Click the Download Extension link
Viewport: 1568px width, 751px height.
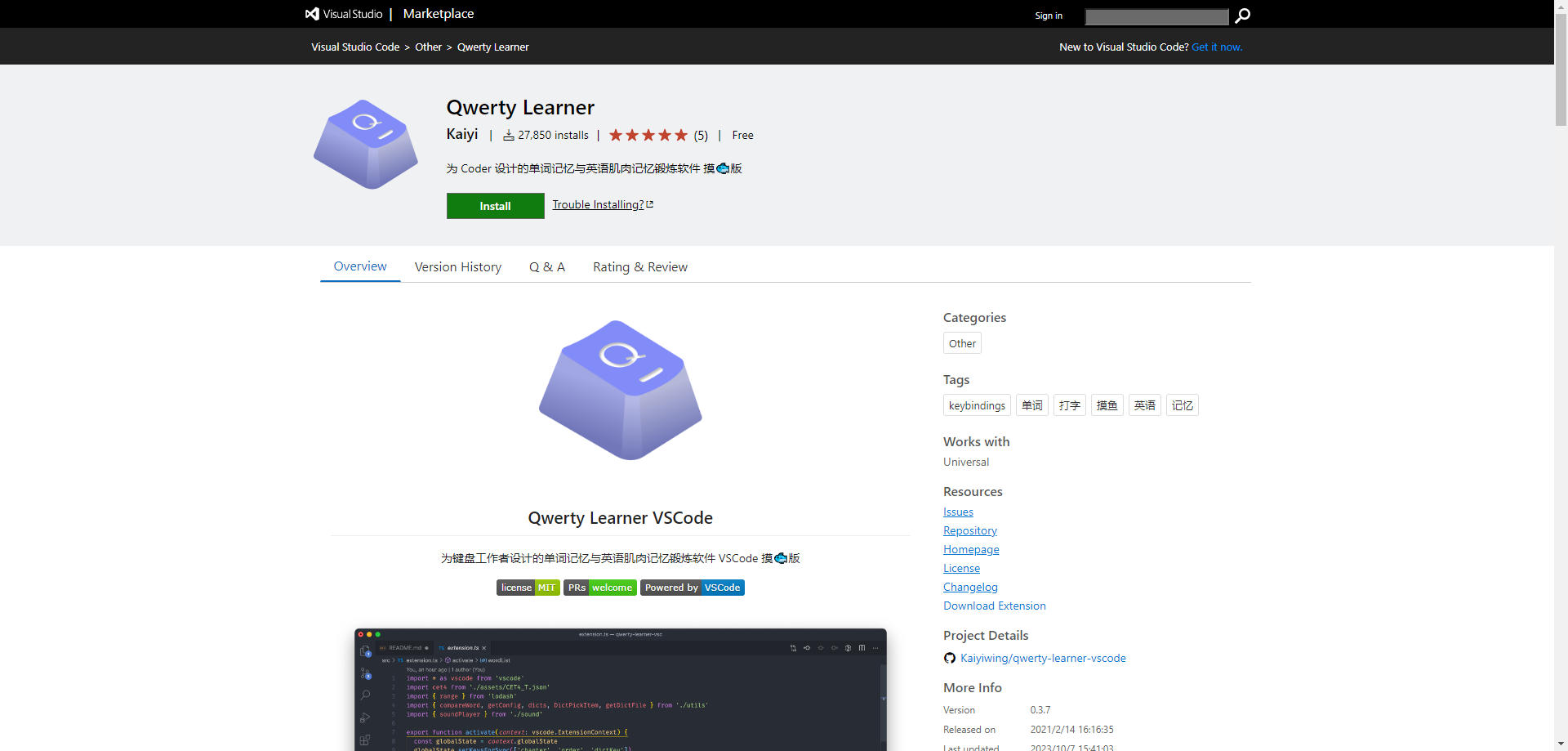pos(995,606)
